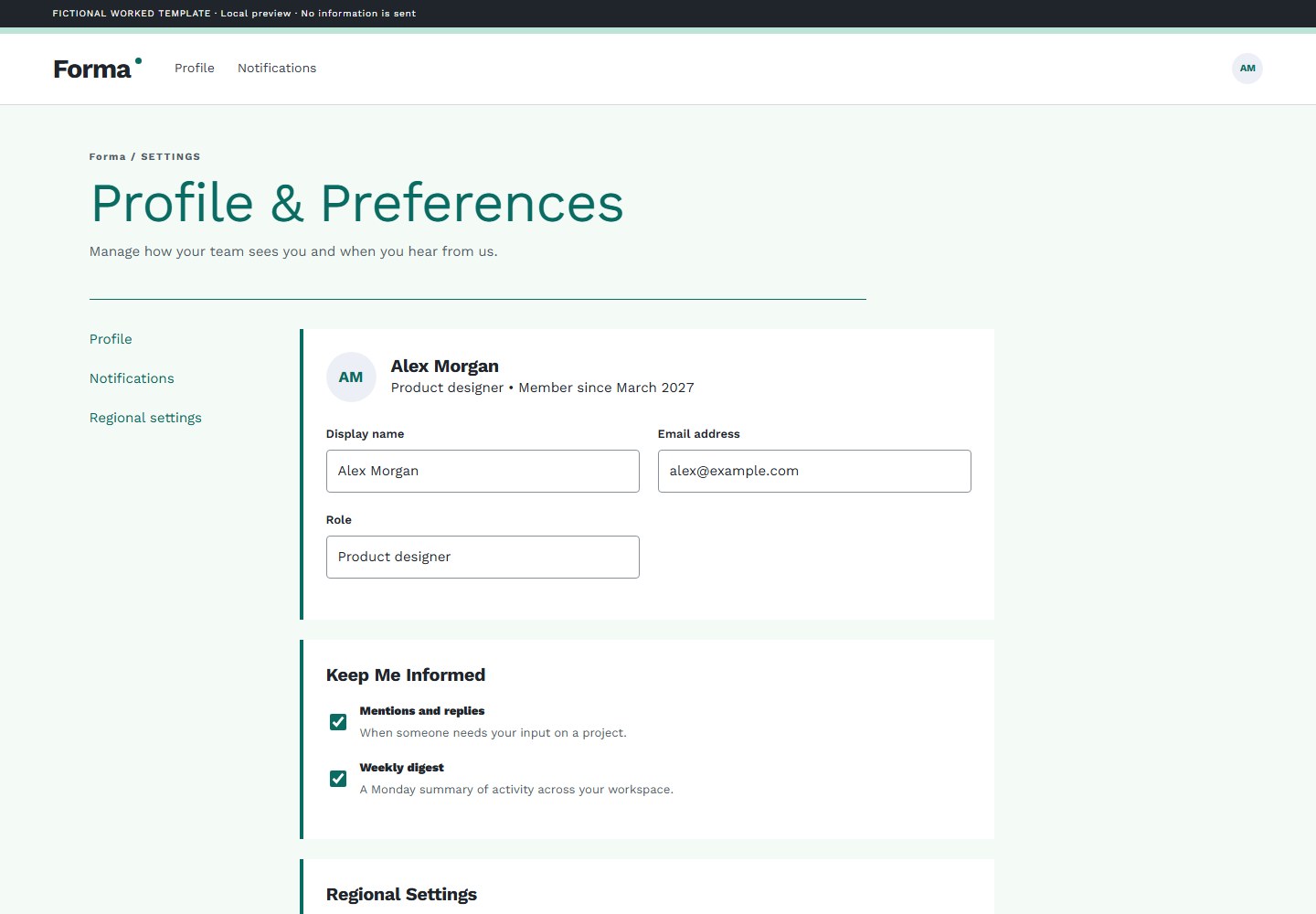Click the Weekly digest label text

click(402, 768)
